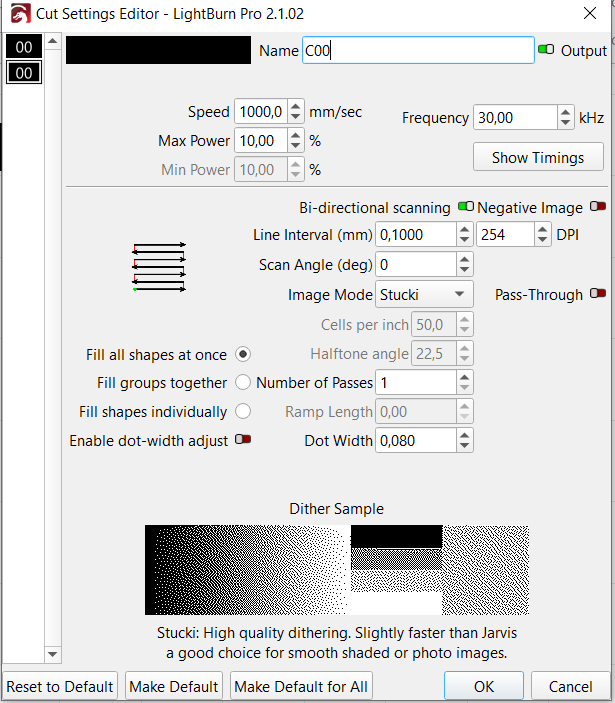
Task: Select the first 00 layer entry
Action: [x=24, y=47]
